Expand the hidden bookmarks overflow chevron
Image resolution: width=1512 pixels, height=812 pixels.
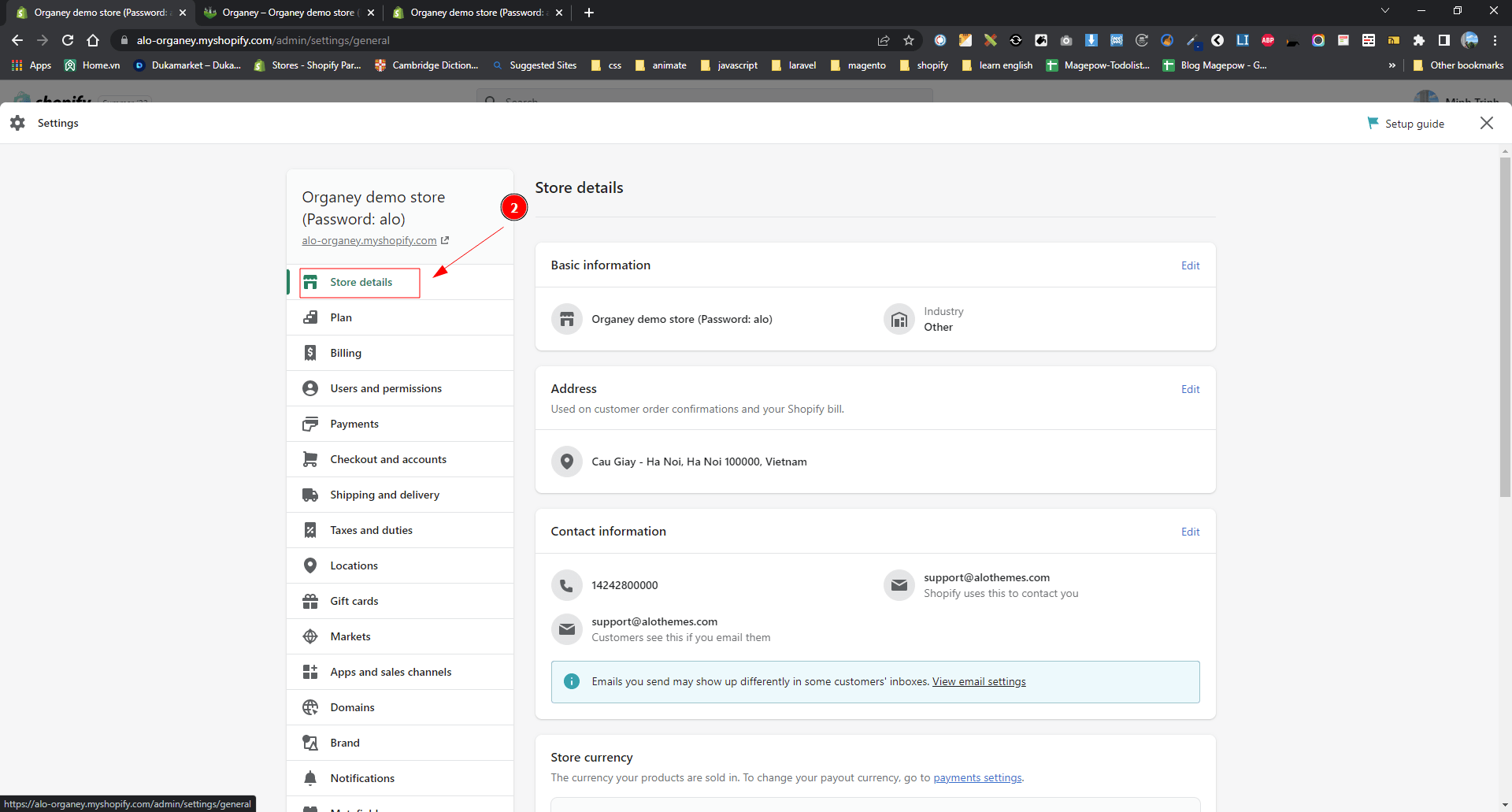point(1392,65)
